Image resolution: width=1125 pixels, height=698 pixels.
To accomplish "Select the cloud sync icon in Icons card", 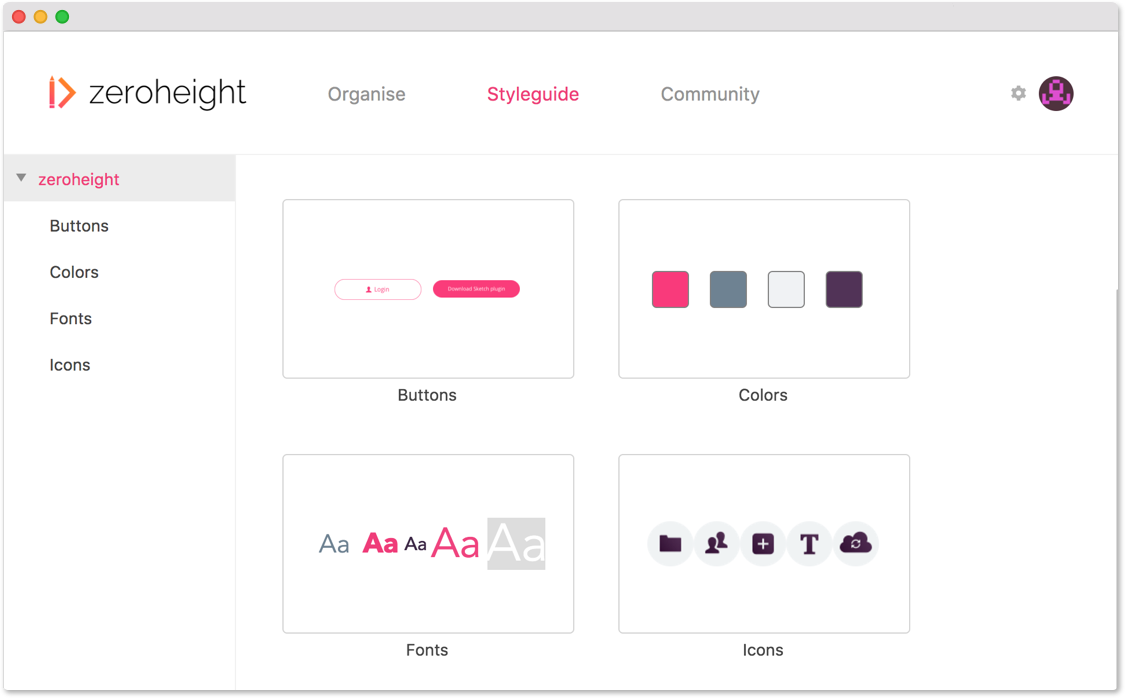I will click(855, 544).
